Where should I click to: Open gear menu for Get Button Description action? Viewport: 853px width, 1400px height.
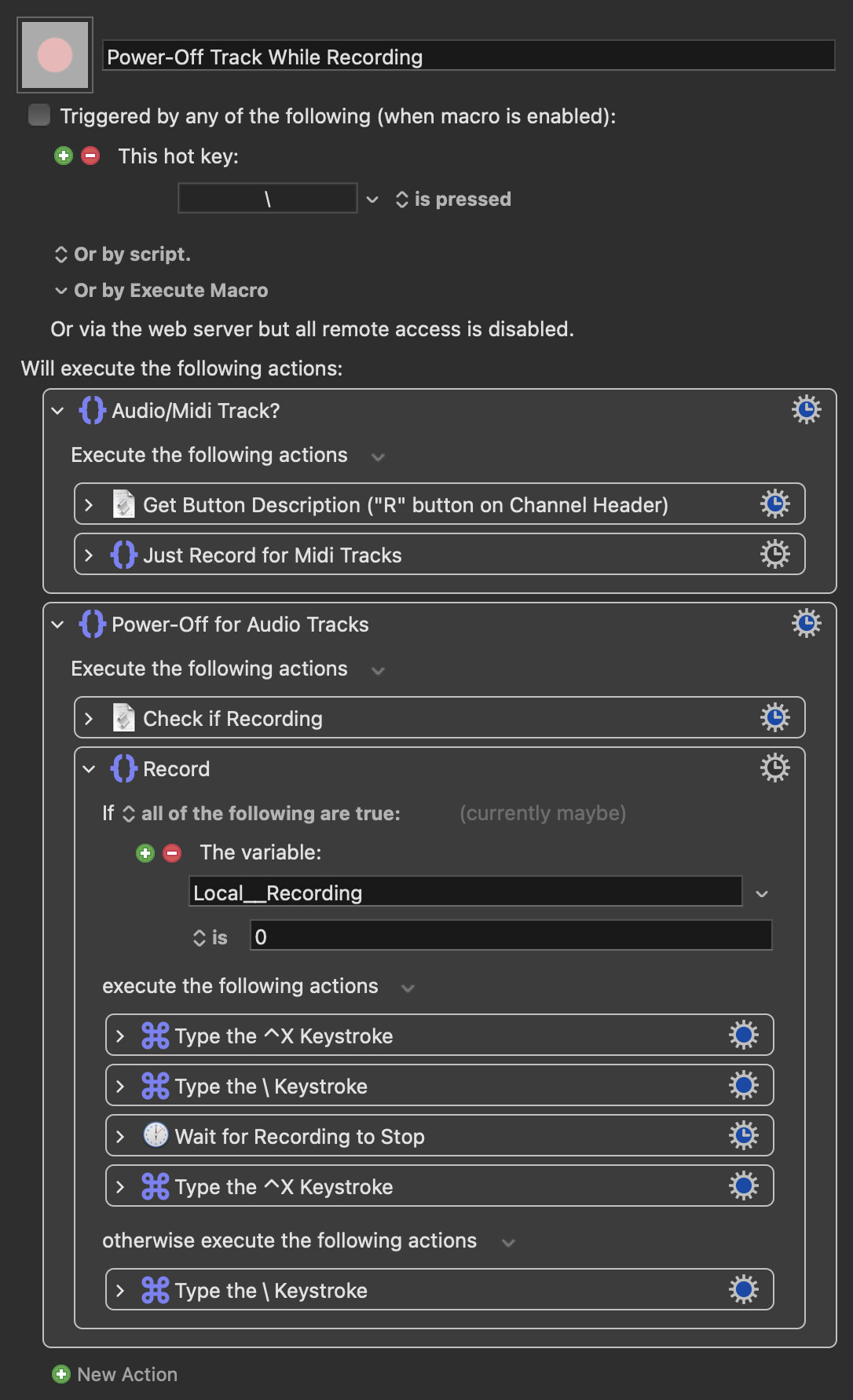tap(774, 504)
